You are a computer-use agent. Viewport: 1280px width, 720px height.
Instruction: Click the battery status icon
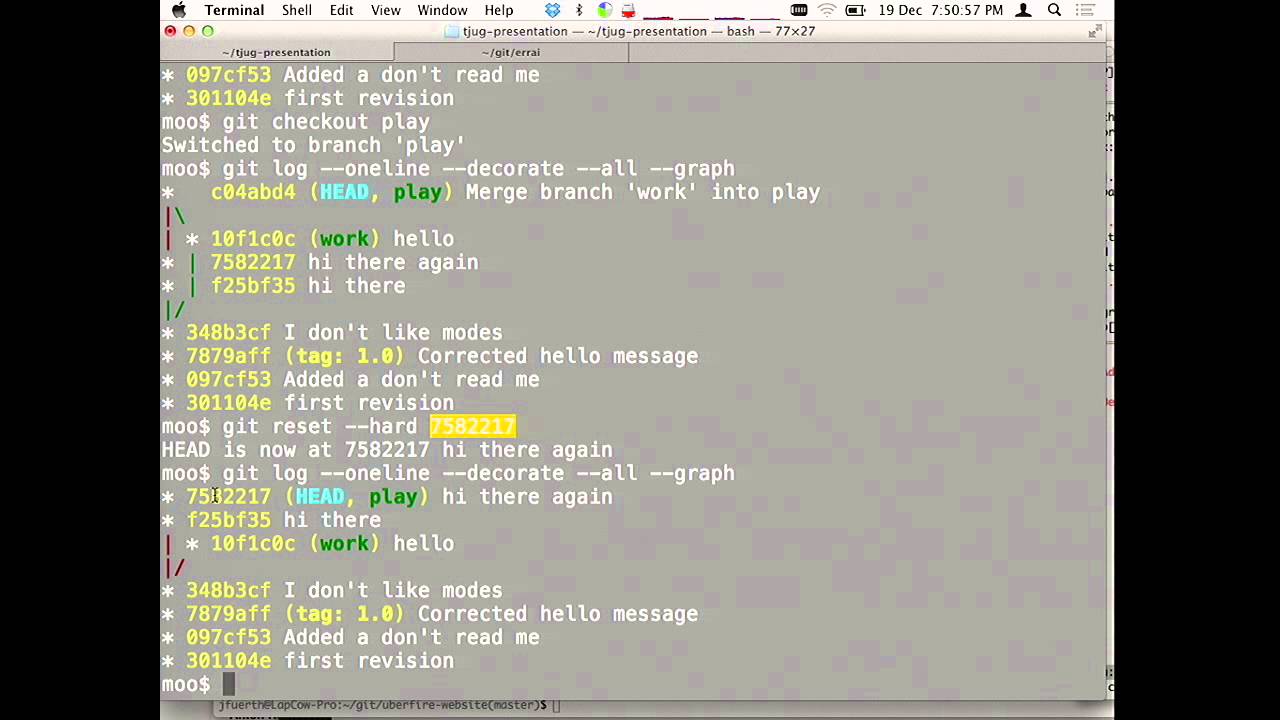pos(855,10)
